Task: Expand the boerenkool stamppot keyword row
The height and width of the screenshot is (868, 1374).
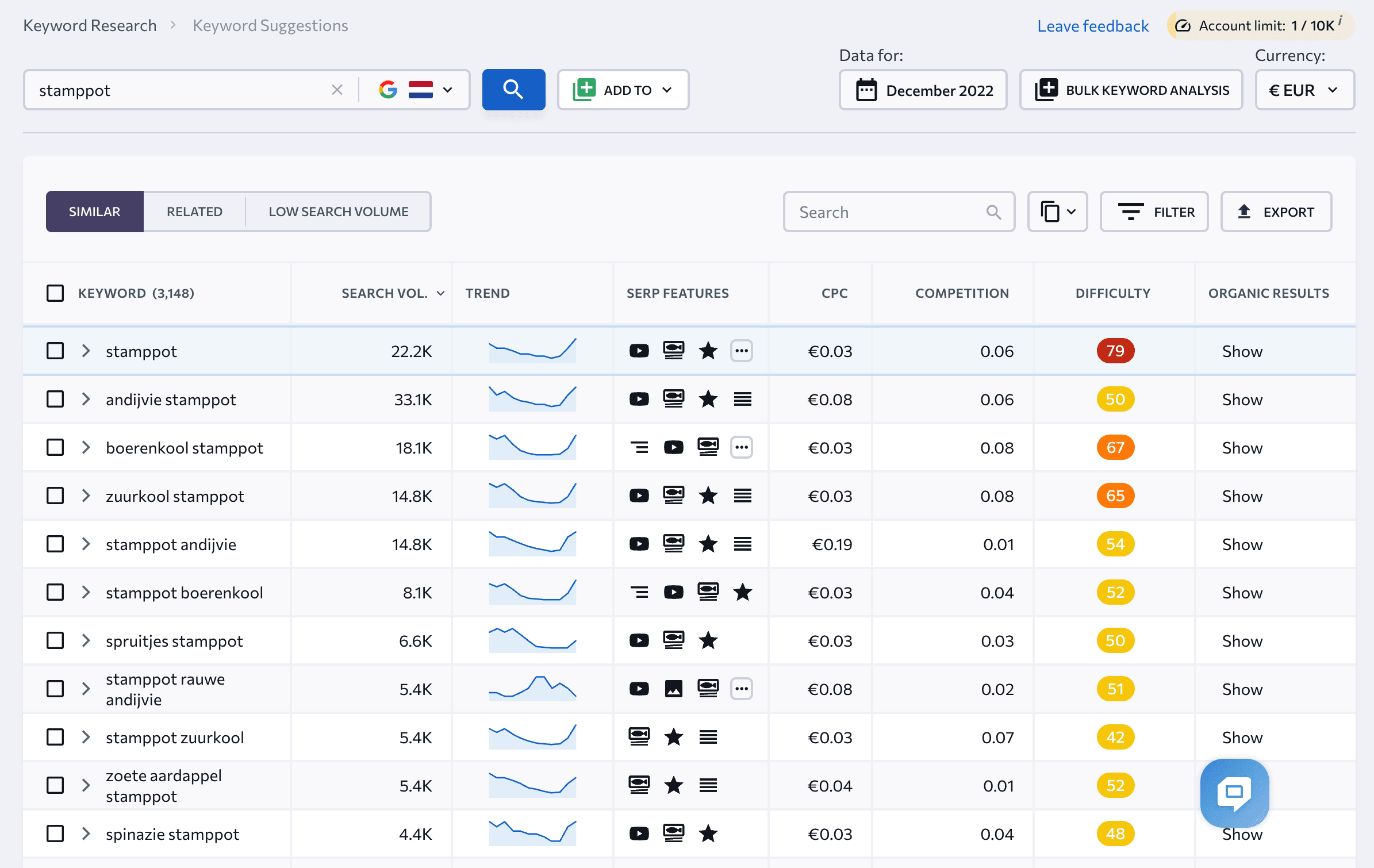Action: click(x=87, y=447)
